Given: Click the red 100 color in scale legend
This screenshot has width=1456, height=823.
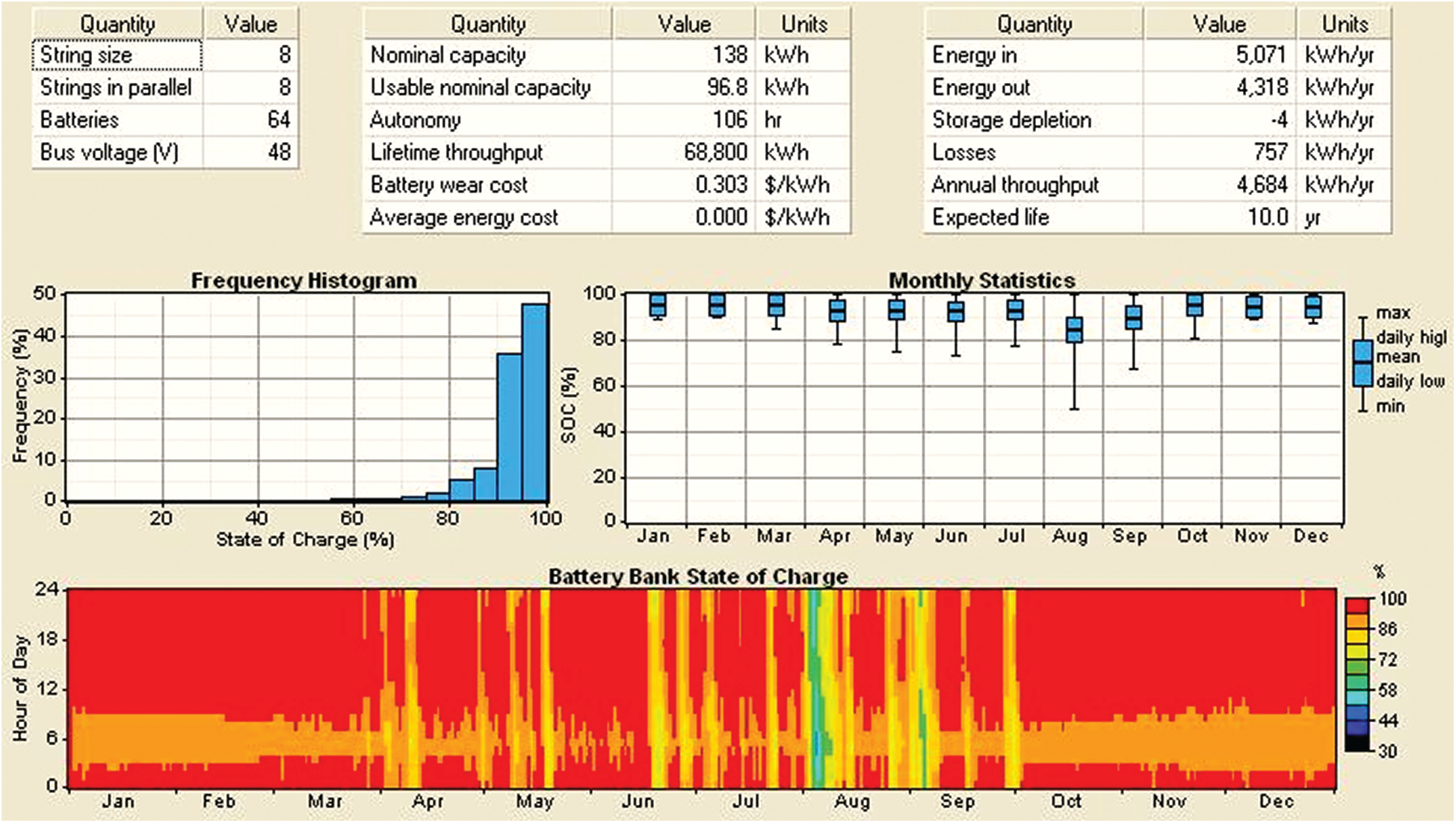Looking at the screenshot, I should (x=1357, y=605).
